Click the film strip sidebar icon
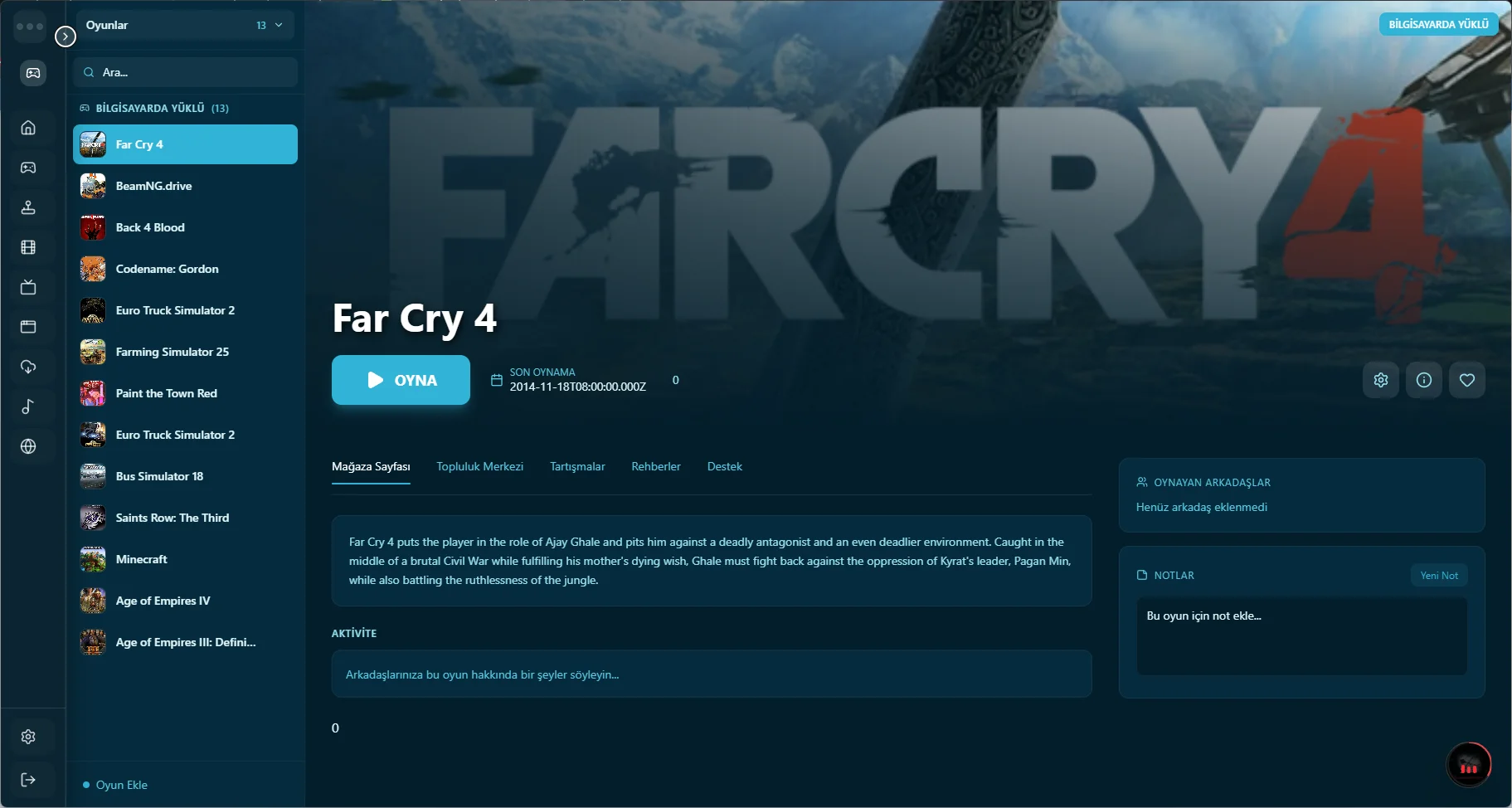The width and height of the screenshot is (1512, 808). click(x=28, y=247)
